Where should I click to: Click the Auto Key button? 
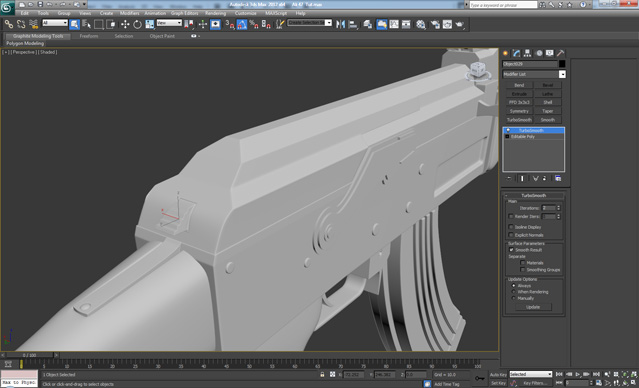point(498,374)
